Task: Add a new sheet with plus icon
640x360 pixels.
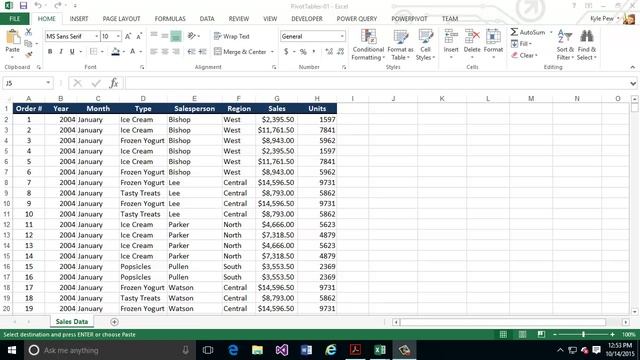Action: [x=114, y=322]
